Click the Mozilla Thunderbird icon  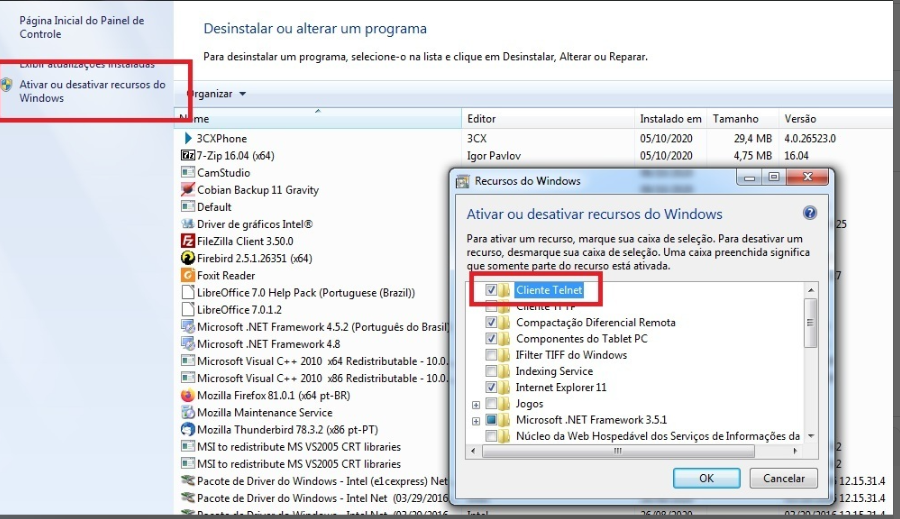pyautogui.click(x=188, y=429)
